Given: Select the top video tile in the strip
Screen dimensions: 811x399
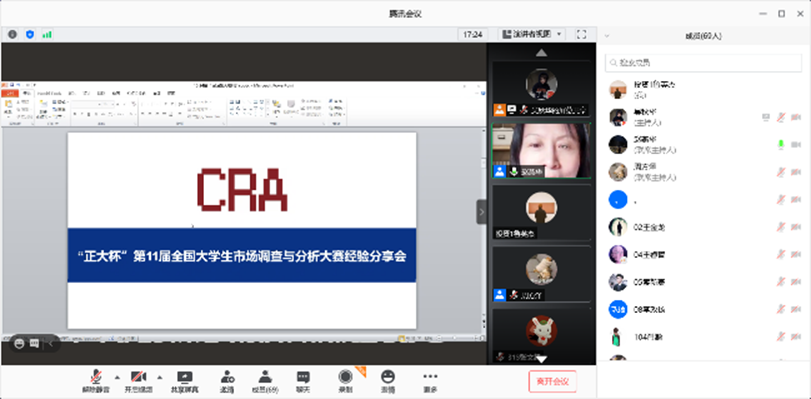Looking at the screenshot, I should coord(541,89).
